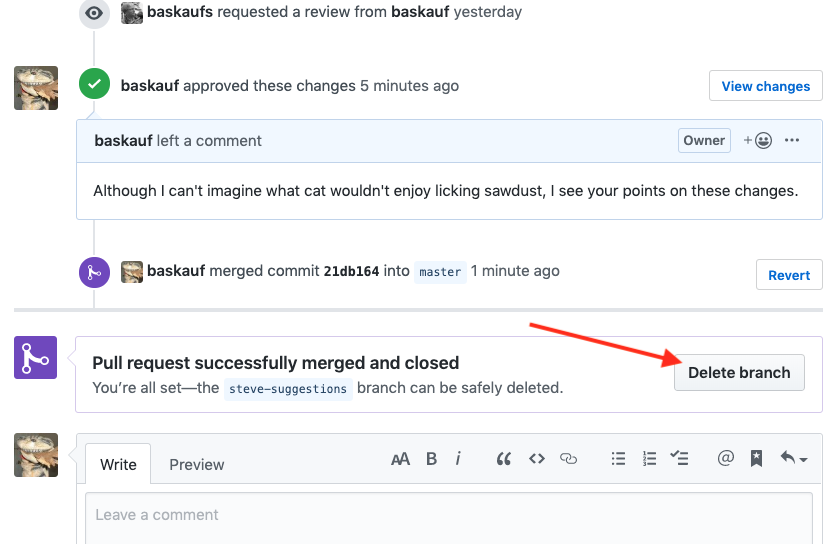Viewport: 834px width, 544px height.
Task: Mention a user with the @ icon
Action: click(725, 457)
